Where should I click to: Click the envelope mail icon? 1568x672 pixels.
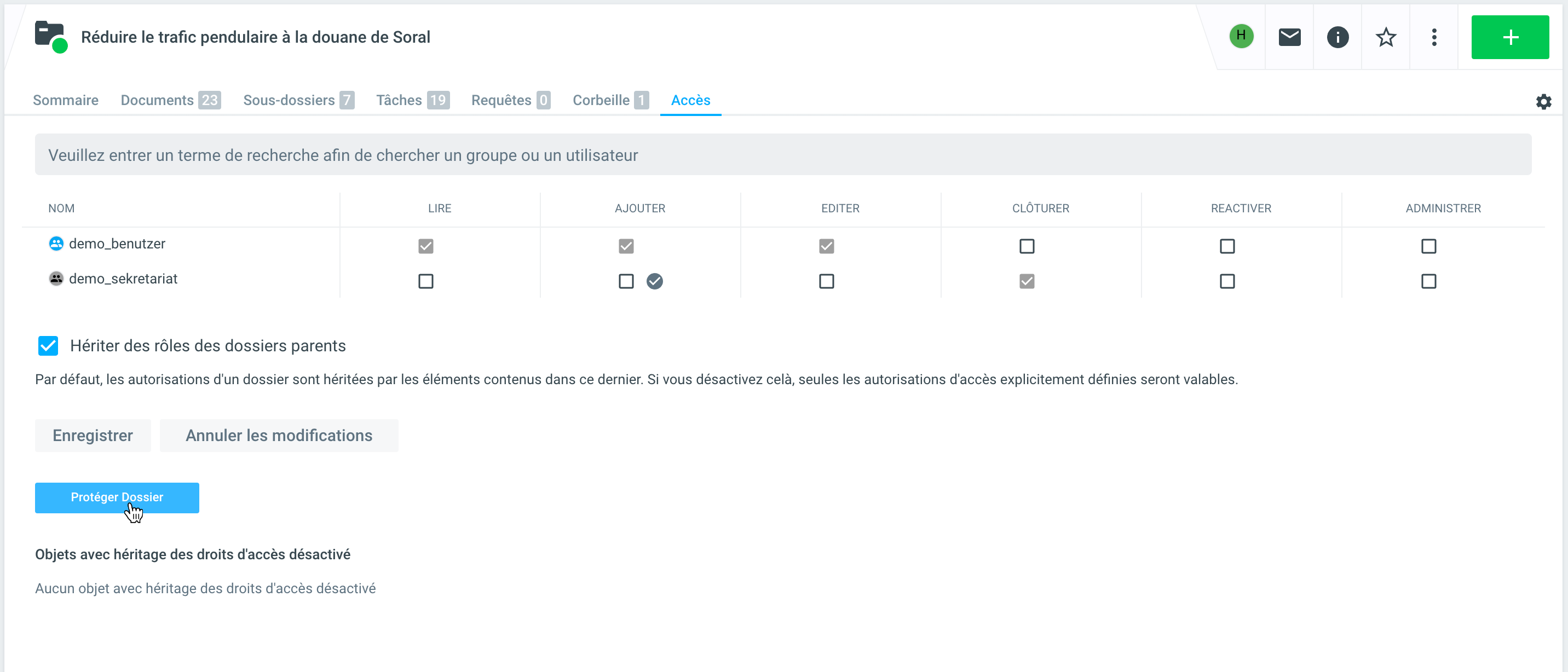(1289, 37)
